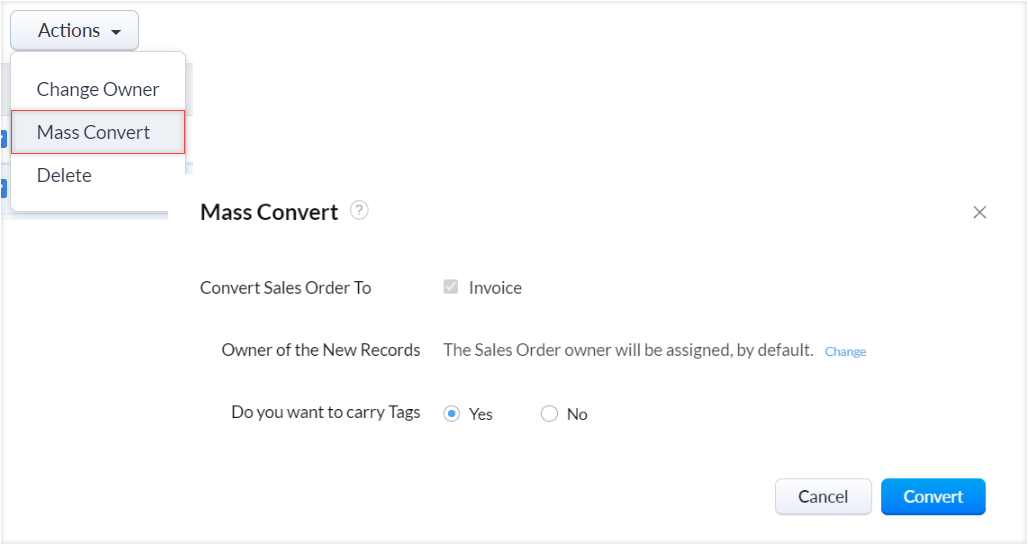
Task: Click the Owner of the New Records label
Action: [x=321, y=350]
